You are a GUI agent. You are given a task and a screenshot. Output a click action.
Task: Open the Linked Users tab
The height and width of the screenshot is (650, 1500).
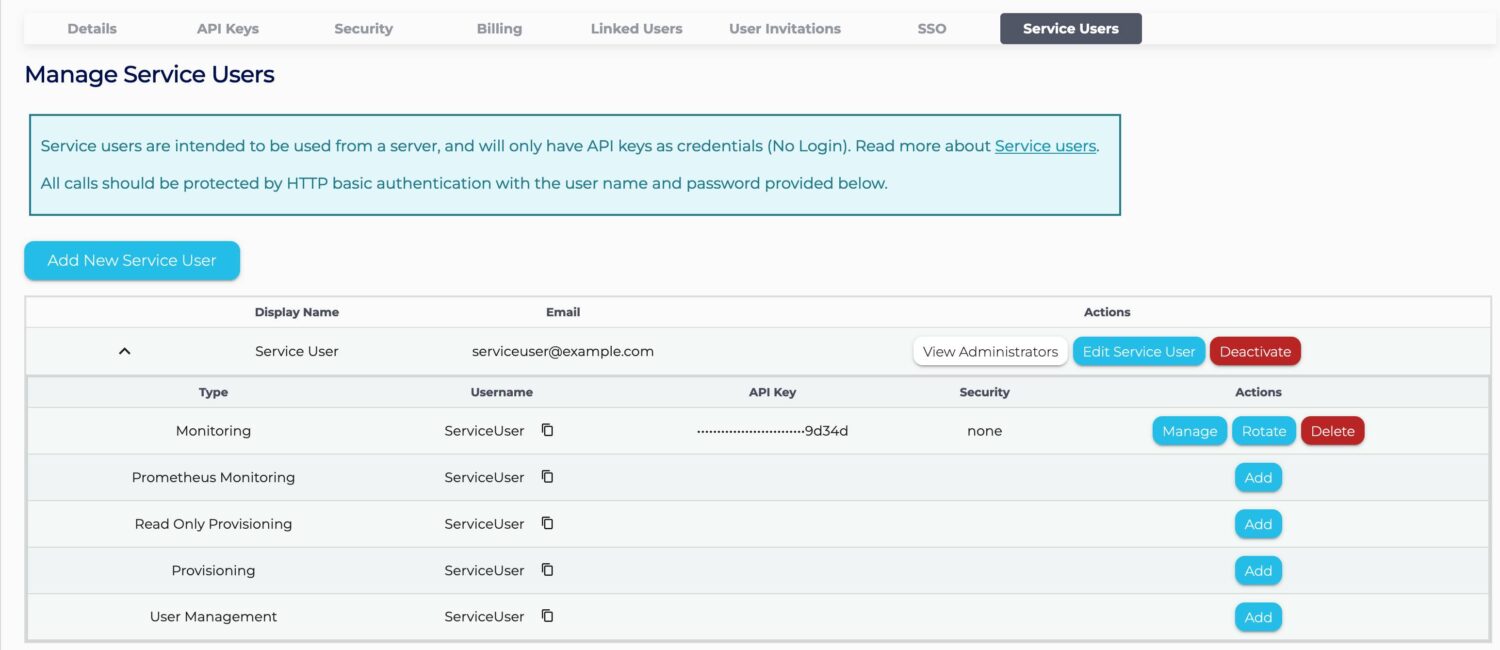[636, 29]
